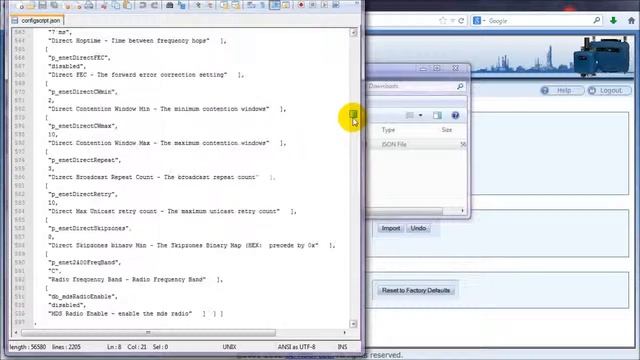Click the "ANSI as UTF-8" encoding status field
Image resolution: width=640 pixels, height=360 pixels.
pos(296,347)
